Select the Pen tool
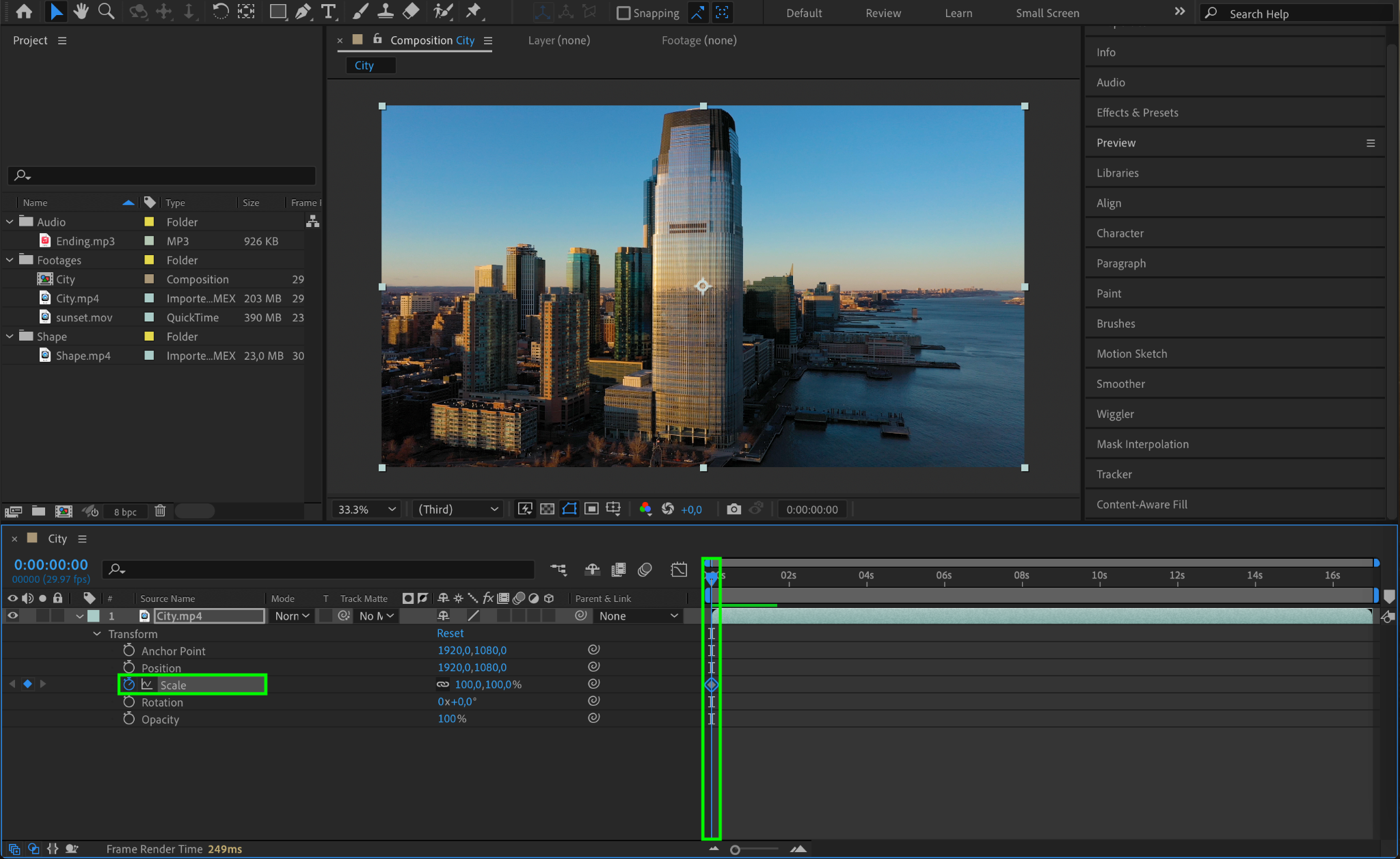This screenshot has height=859, width=1400. point(303,12)
